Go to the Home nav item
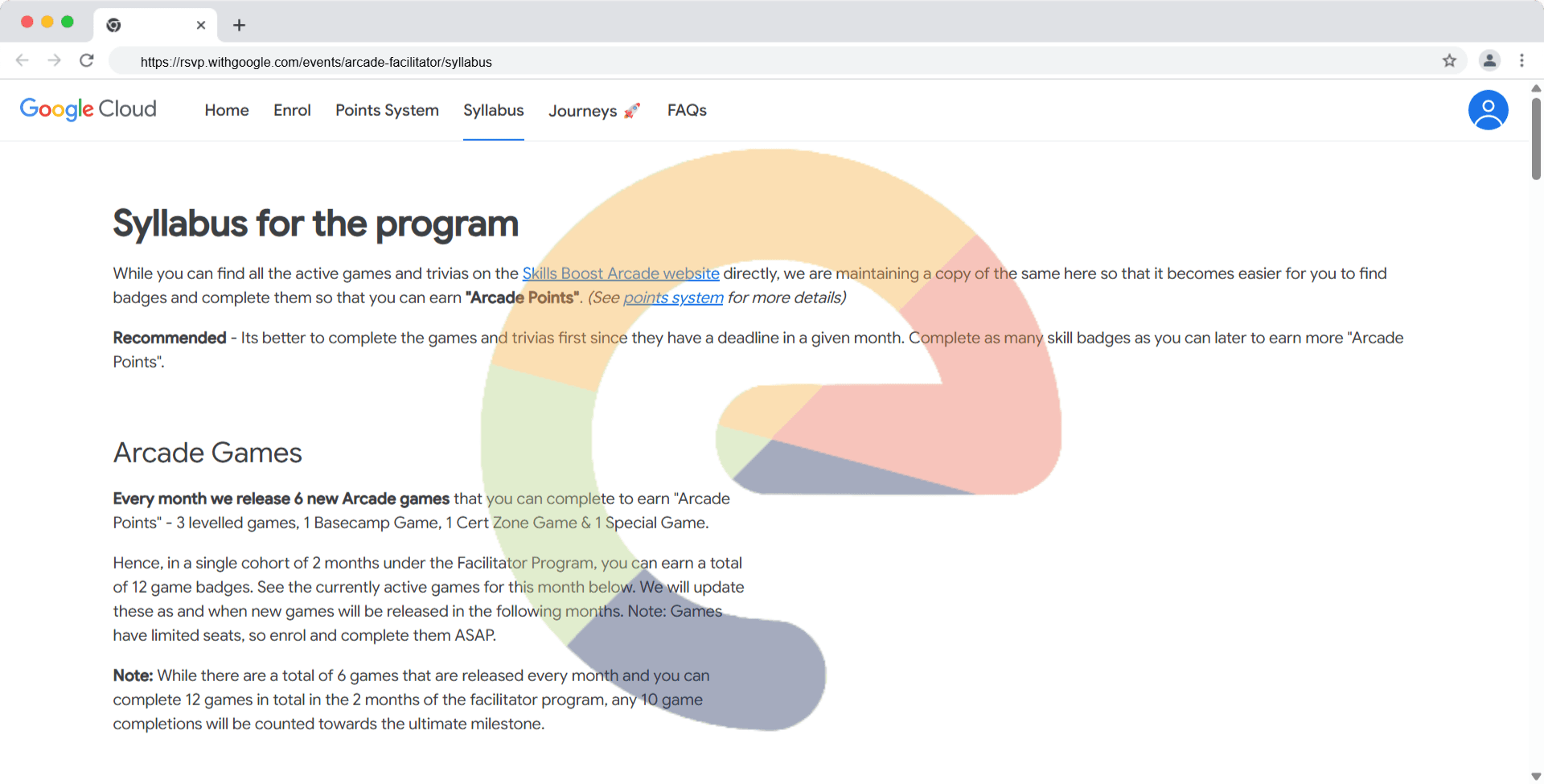 227,110
